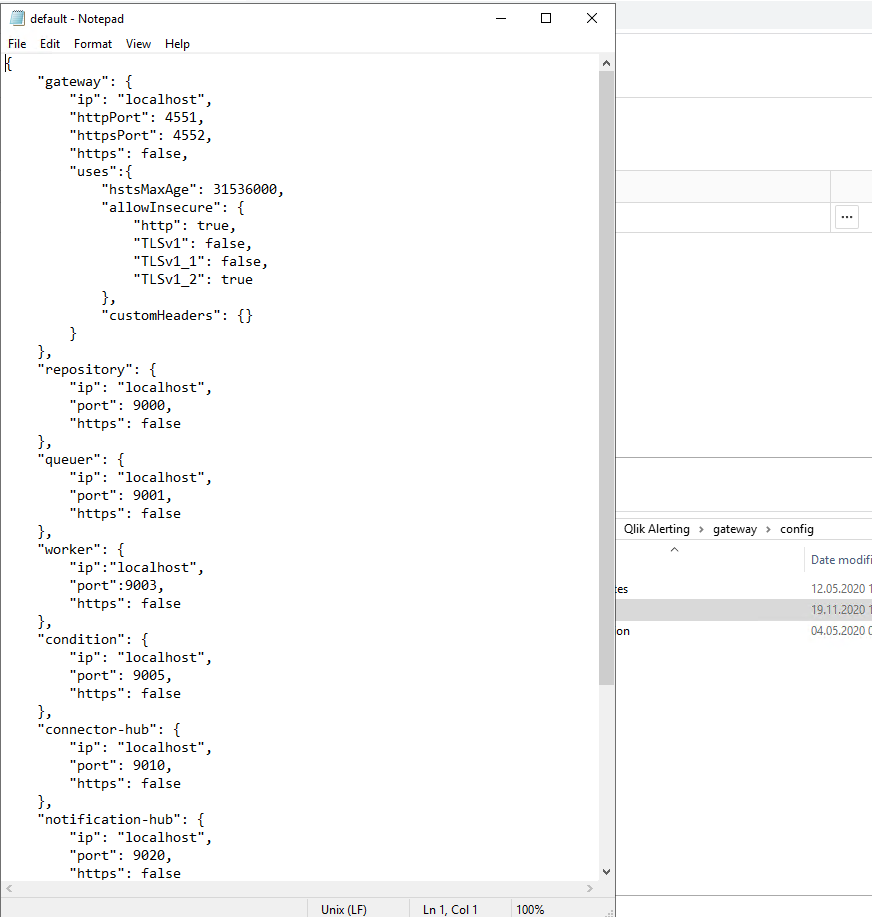Screen dimensions: 872x917
Task: Click the vertical scrollbar thumb
Action: (x=606, y=378)
